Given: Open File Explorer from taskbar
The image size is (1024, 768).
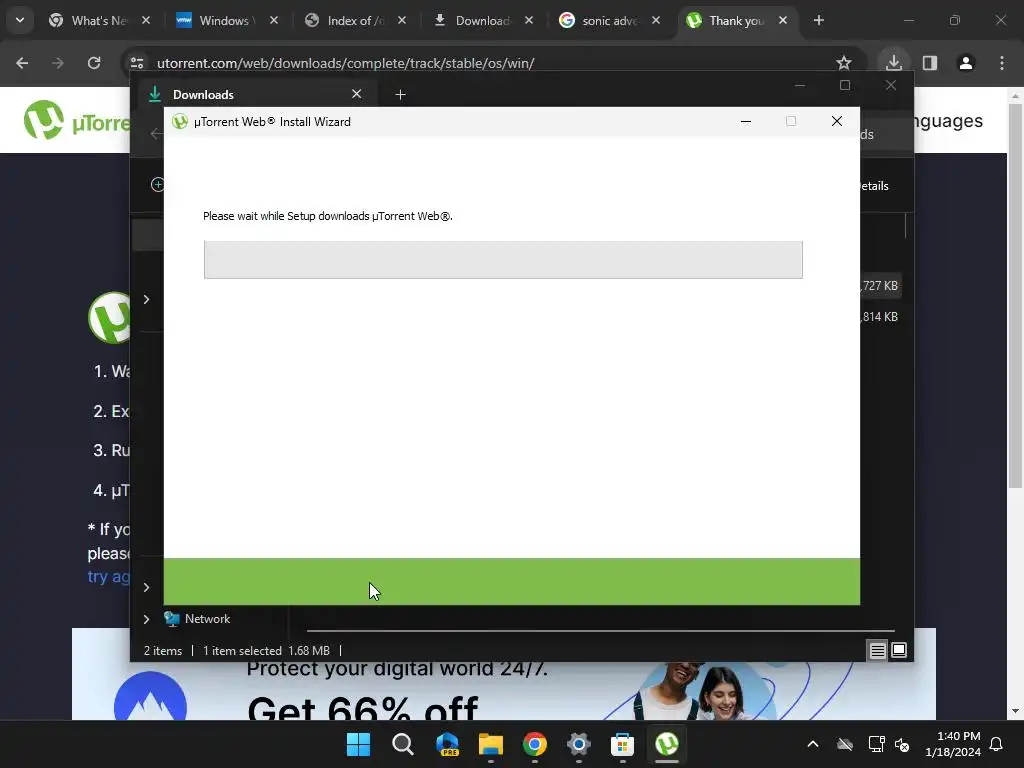Looking at the screenshot, I should 490,744.
